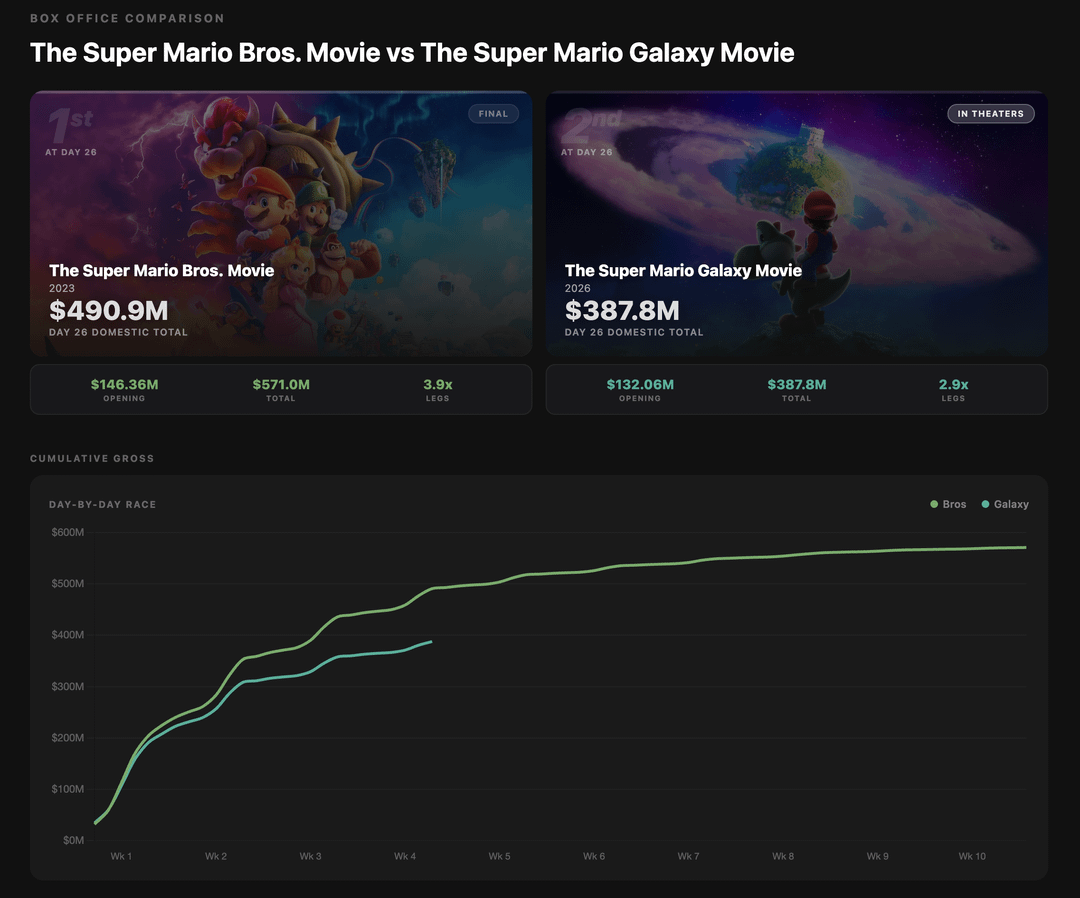The width and height of the screenshot is (1080, 898).
Task: Click the Bowser artwork on Bros poster
Action: pos(300,140)
